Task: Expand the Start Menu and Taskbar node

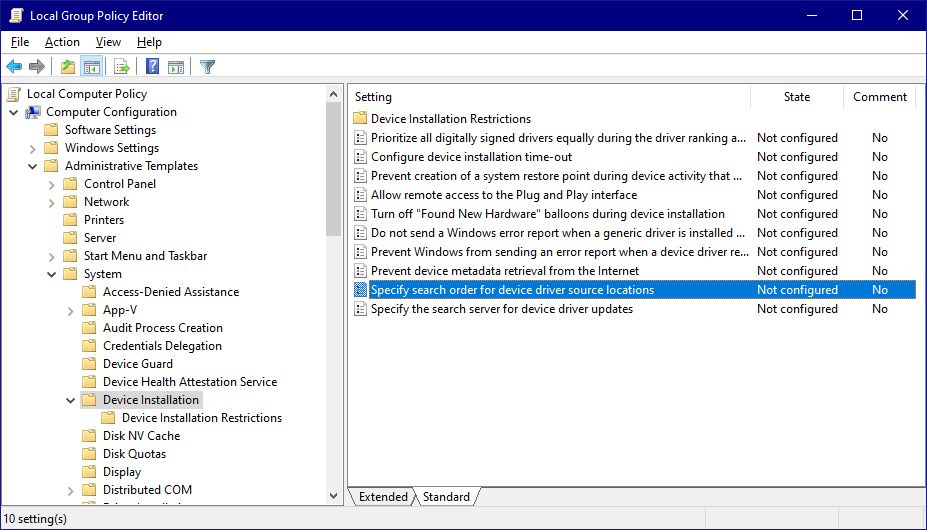Action: 51,257
